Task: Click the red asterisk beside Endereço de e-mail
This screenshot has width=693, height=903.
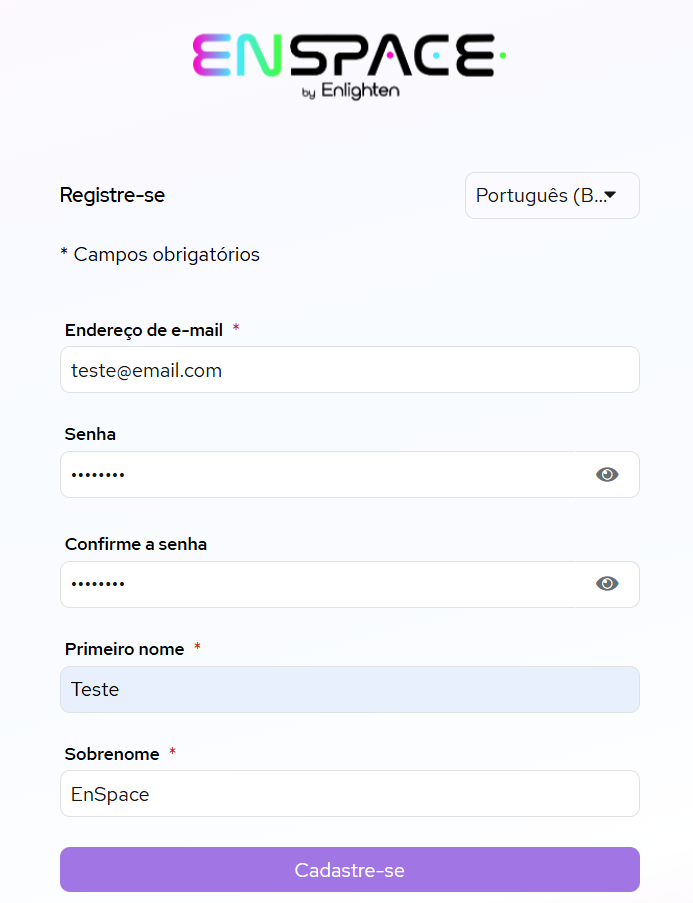Action: tap(236, 328)
